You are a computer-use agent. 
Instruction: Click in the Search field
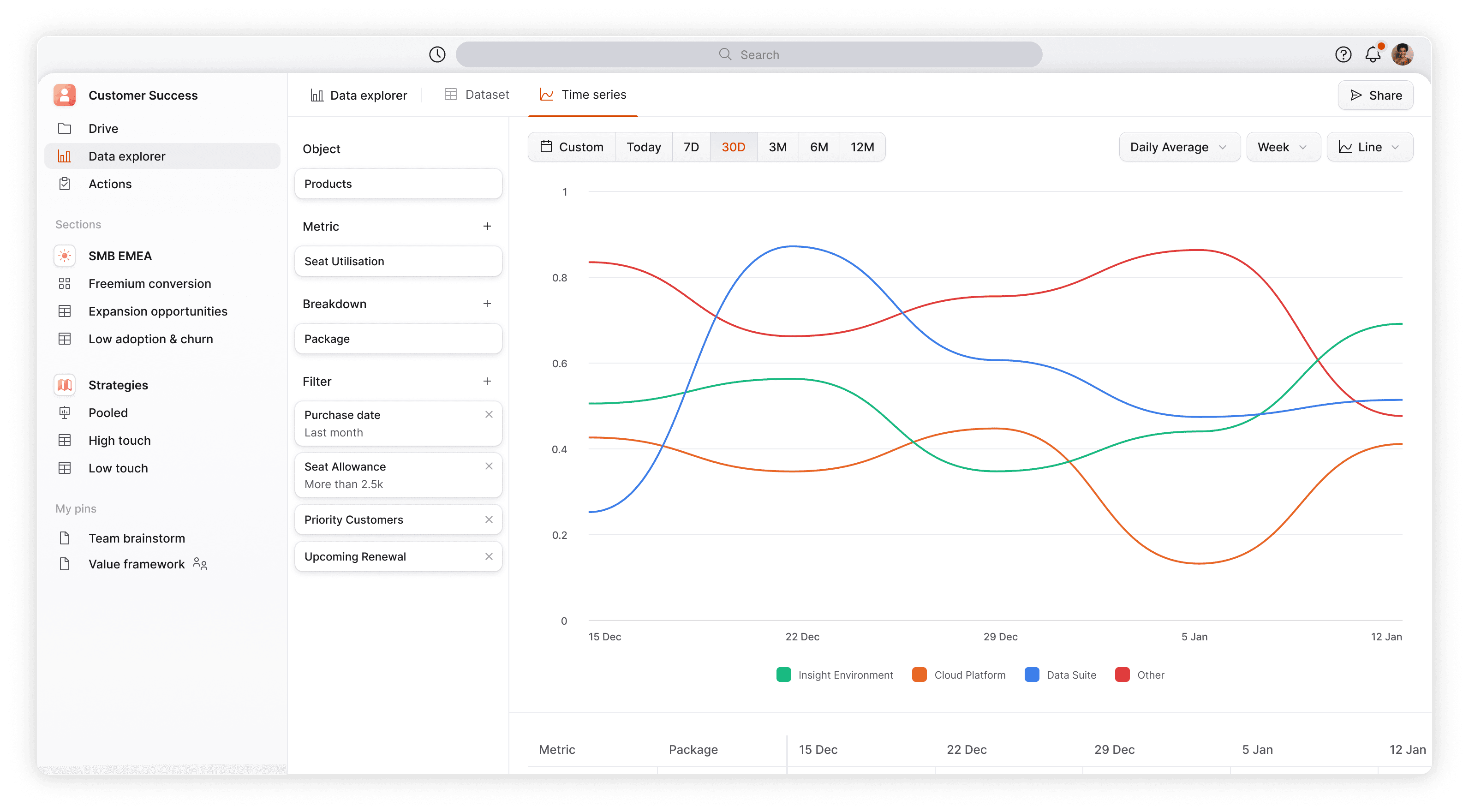point(748,54)
